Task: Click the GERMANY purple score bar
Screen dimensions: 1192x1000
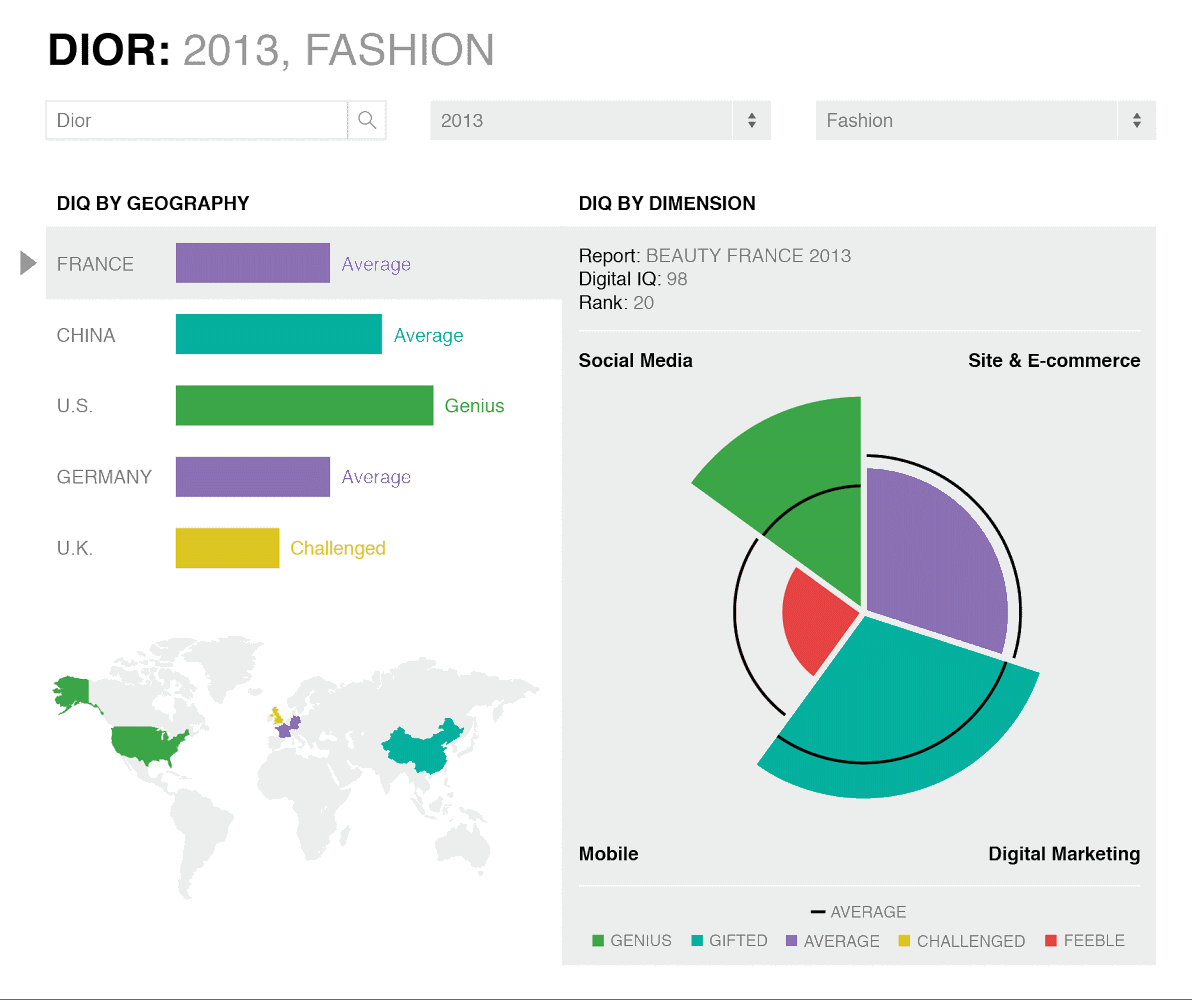Action: click(x=252, y=476)
